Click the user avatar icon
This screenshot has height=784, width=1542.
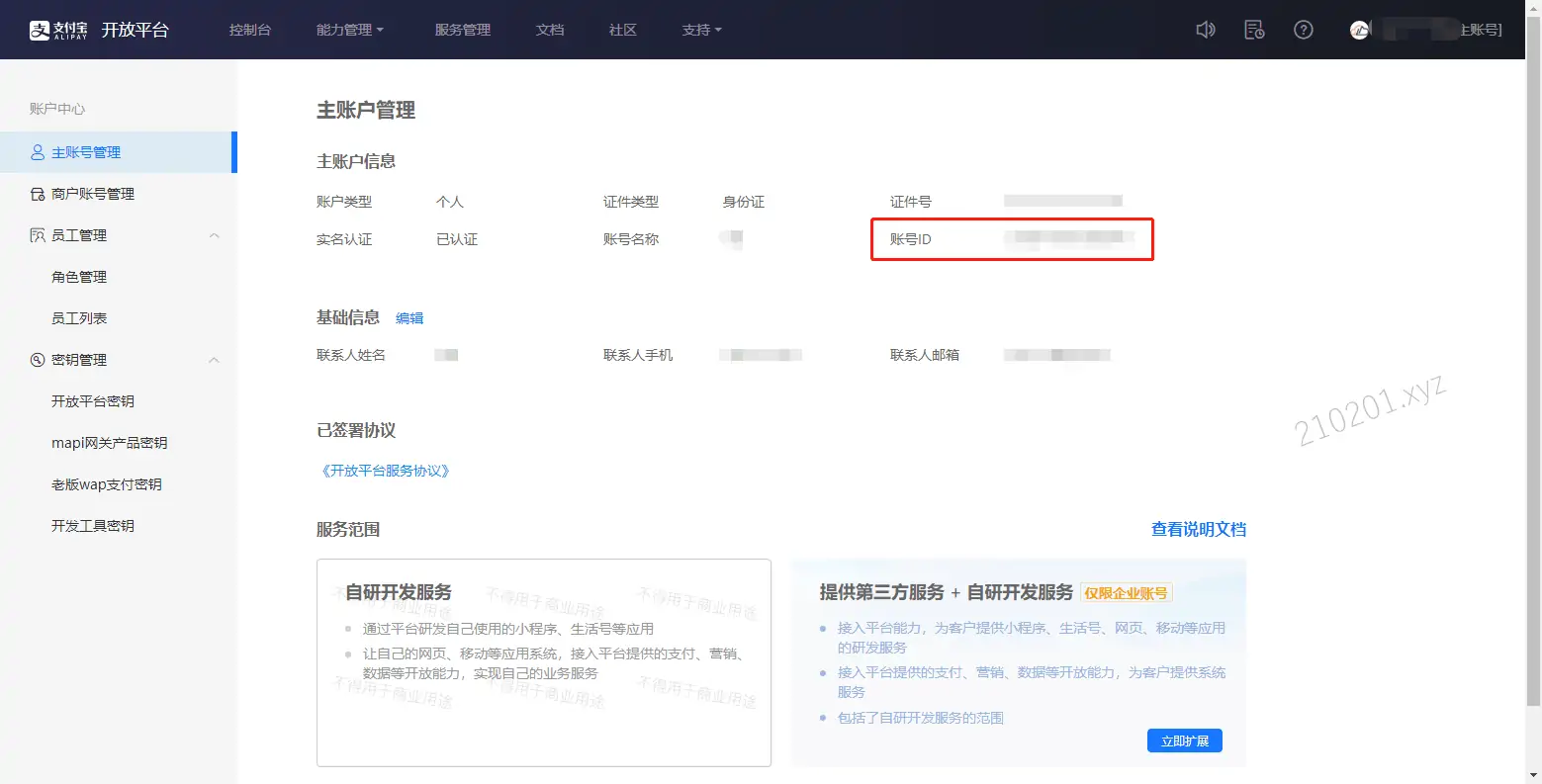click(x=1360, y=30)
